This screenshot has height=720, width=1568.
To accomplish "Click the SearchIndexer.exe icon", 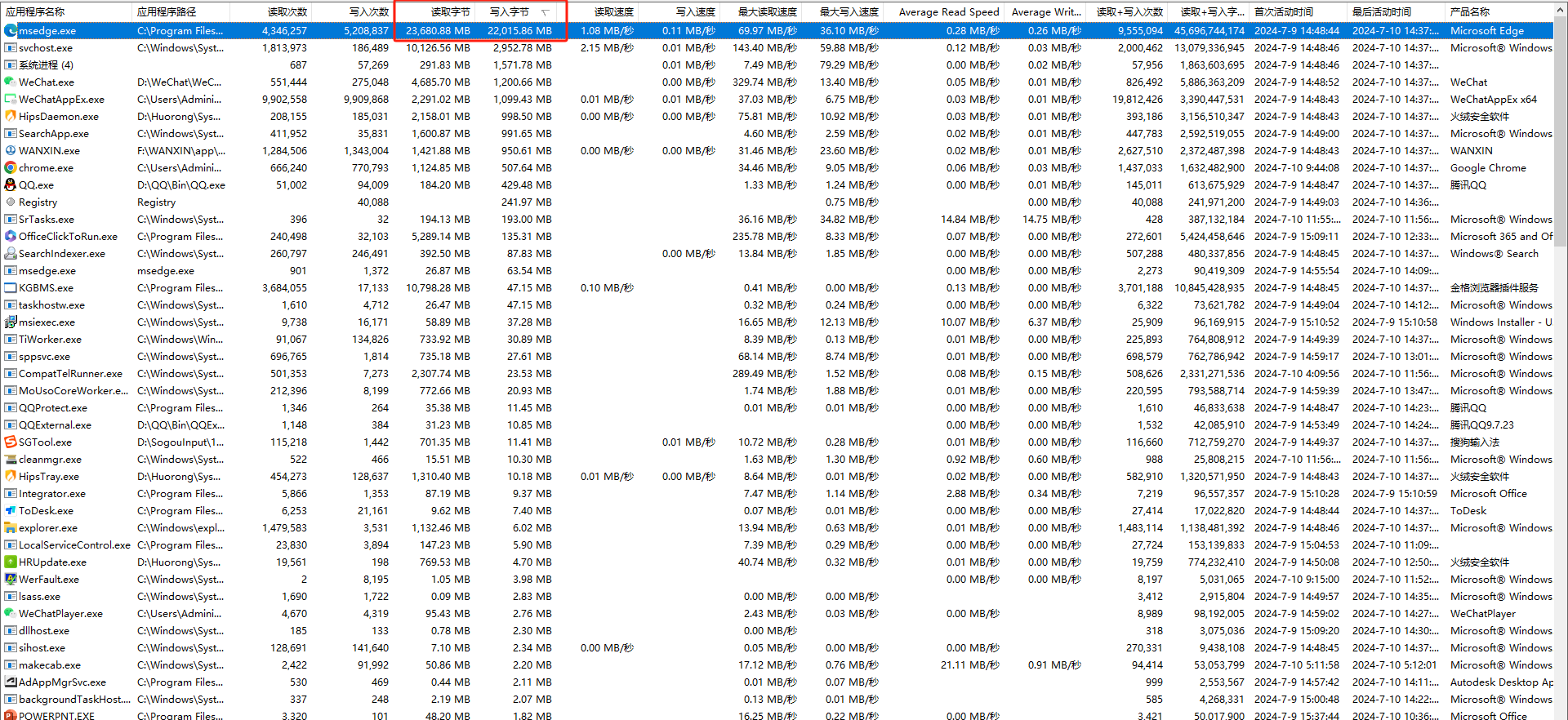I will [11, 253].
